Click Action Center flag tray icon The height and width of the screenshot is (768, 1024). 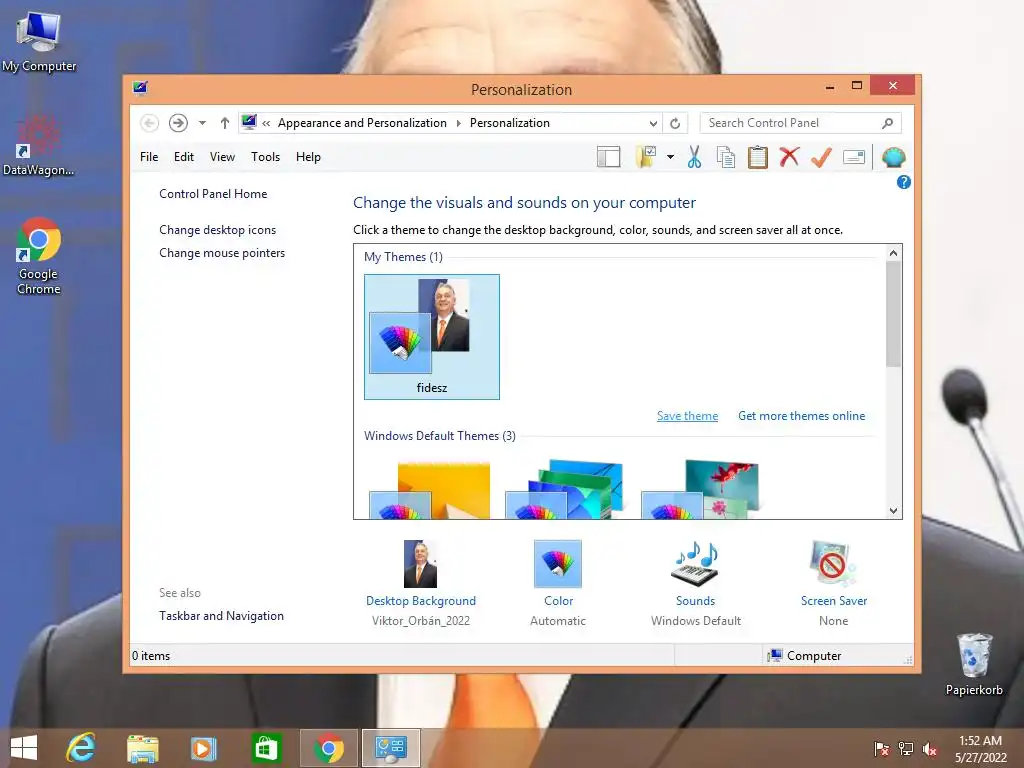click(x=881, y=749)
